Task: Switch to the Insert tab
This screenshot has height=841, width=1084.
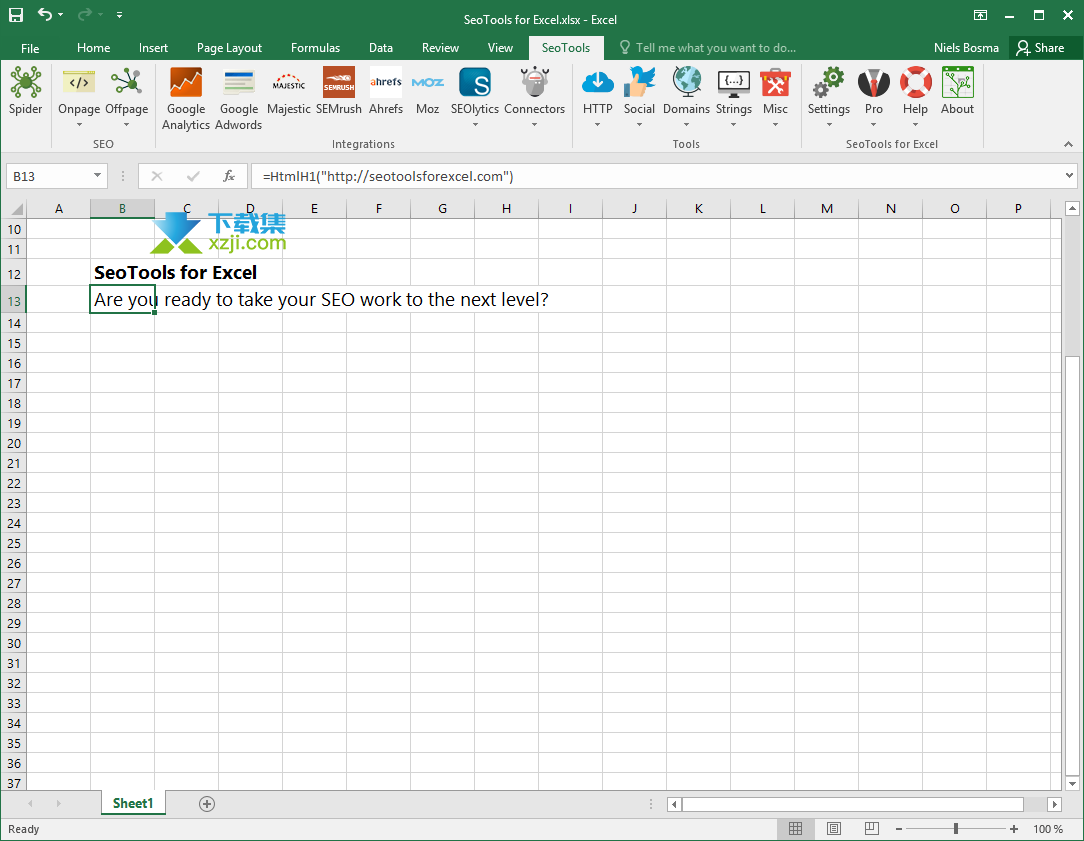Action: point(153,48)
